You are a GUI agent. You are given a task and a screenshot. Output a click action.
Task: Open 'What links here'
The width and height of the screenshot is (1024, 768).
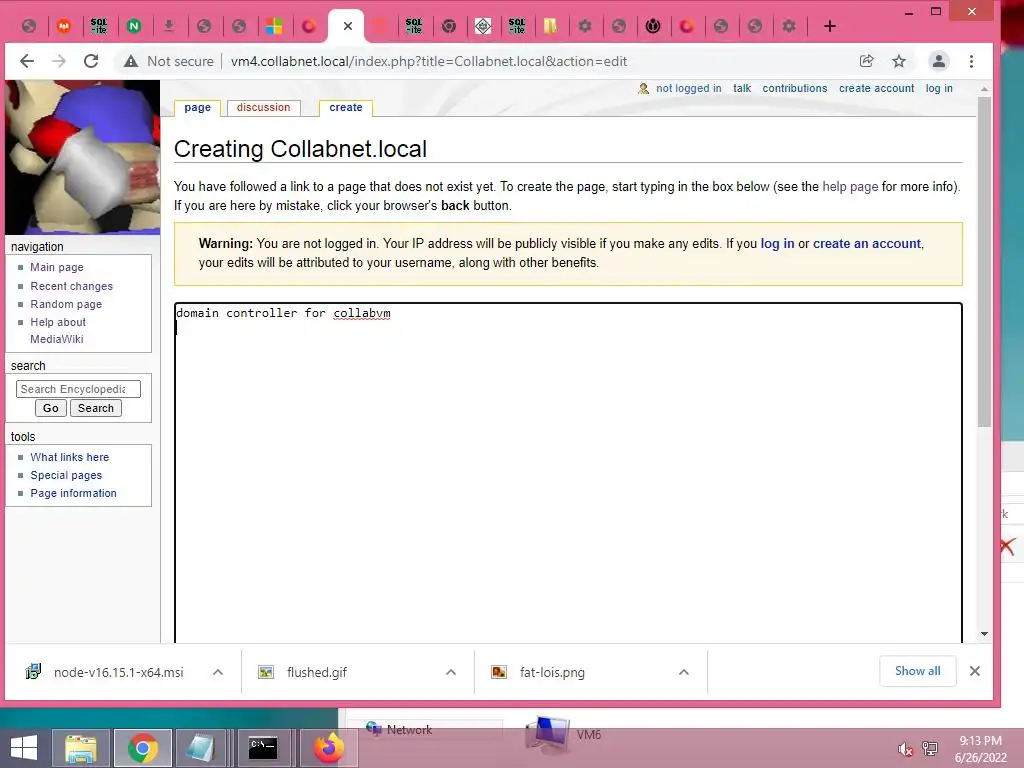(69, 457)
